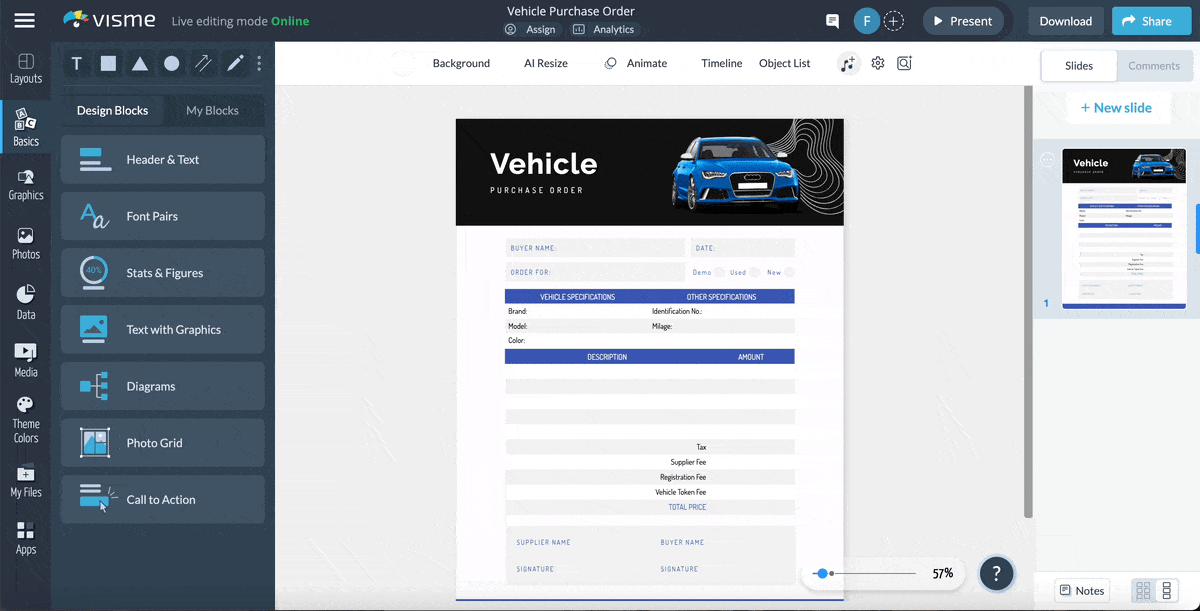The image size is (1200, 611).
Task: Select the square shape tool
Action: (x=108, y=63)
